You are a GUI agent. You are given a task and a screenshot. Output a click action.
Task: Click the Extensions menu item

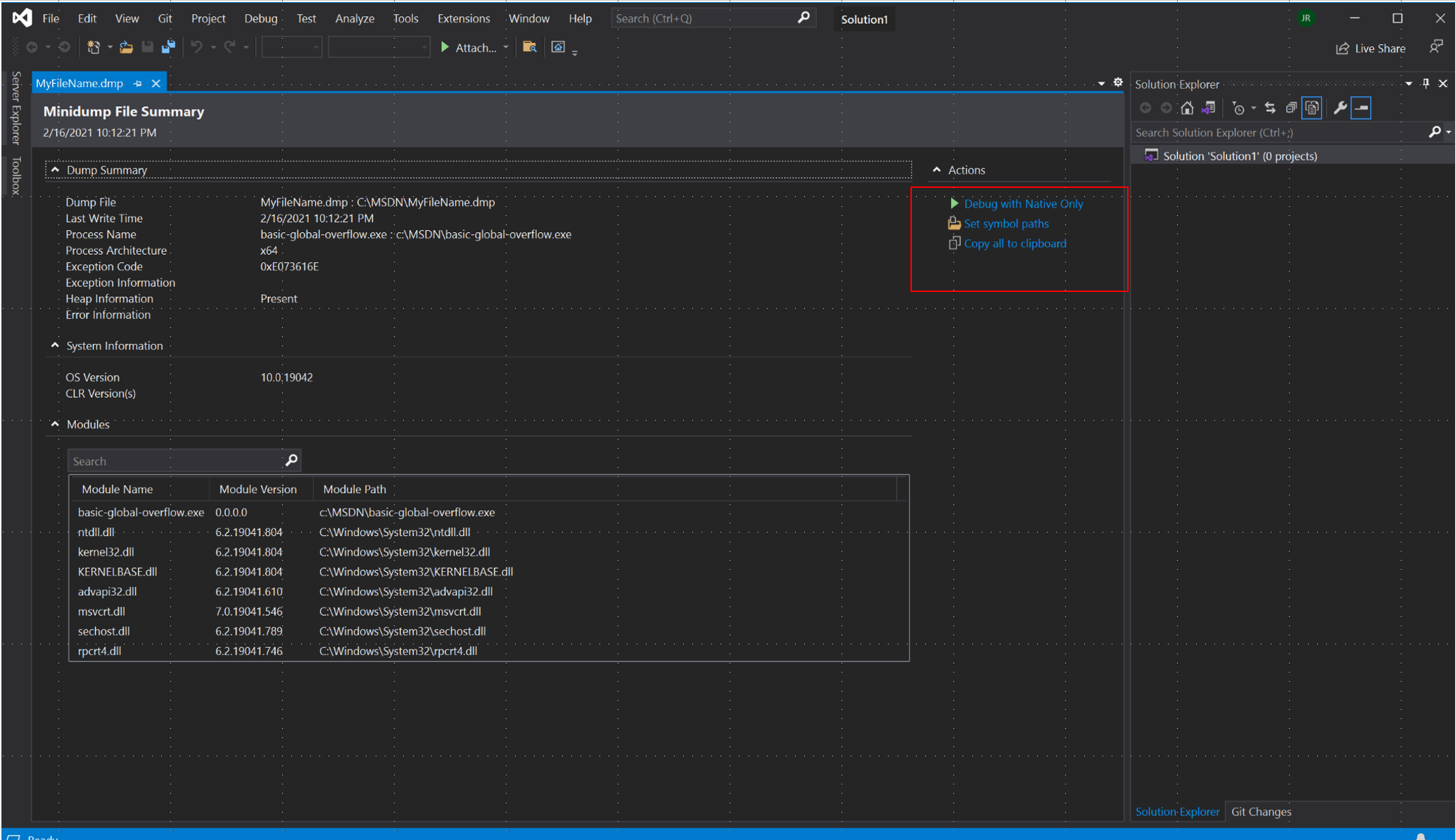click(x=462, y=18)
